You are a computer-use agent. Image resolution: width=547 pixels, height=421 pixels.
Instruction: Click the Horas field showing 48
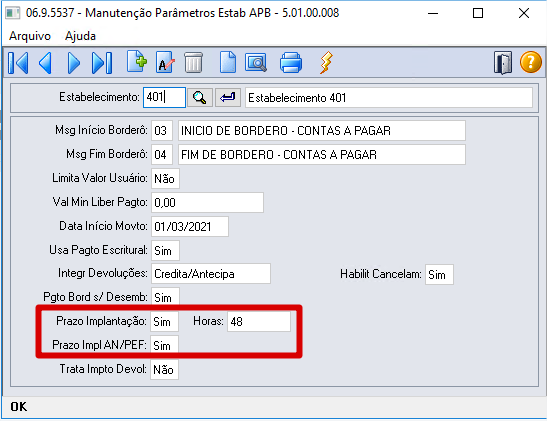tap(259, 321)
